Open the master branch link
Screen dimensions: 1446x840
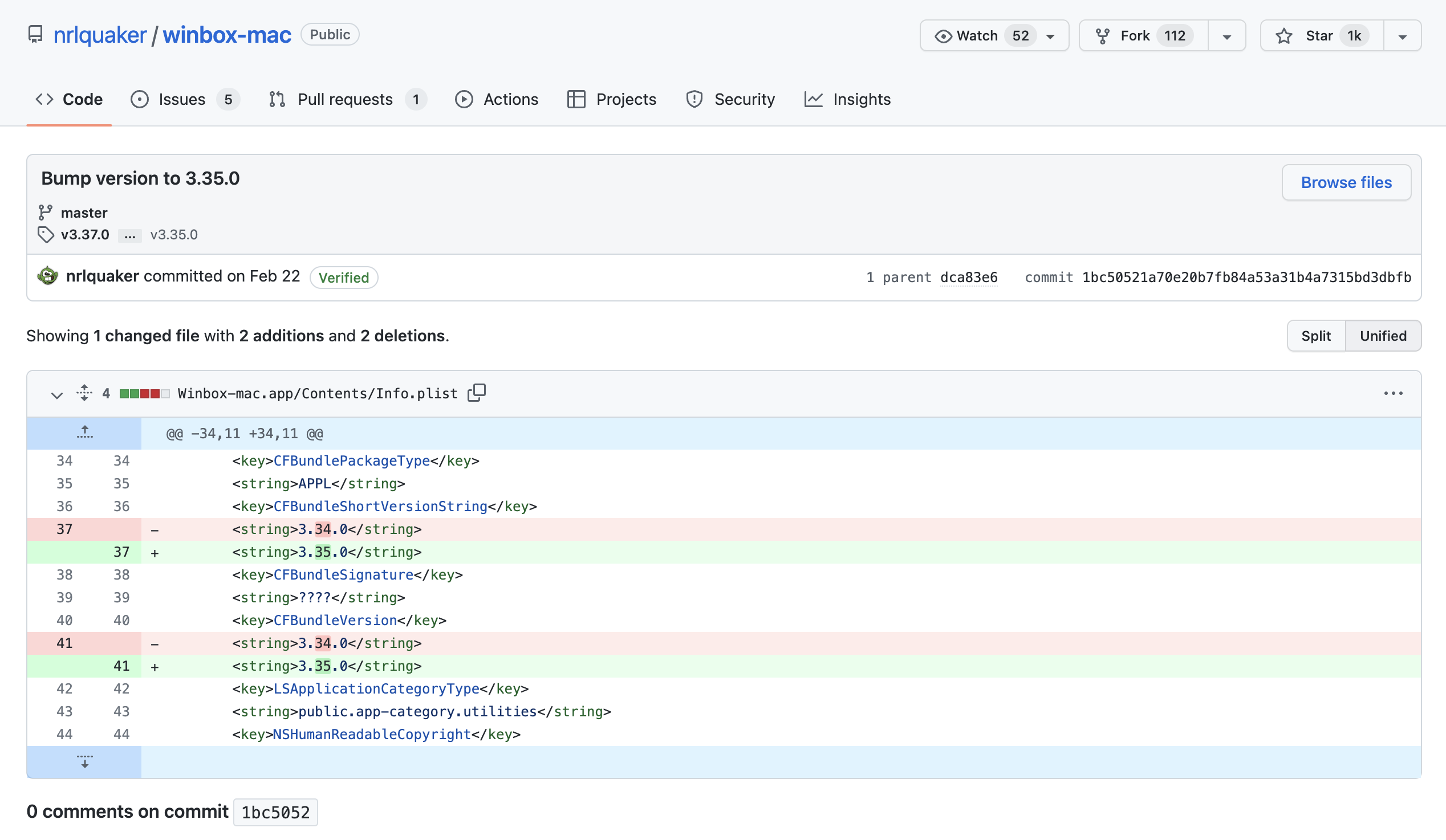tap(84, 213)
